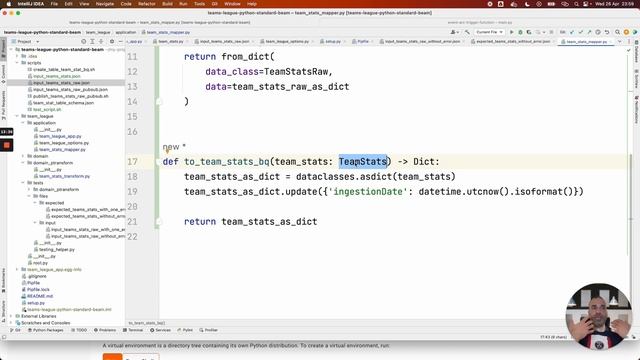This screenshot has width=640, height=360.
Task: Click the Git commit check icon
Action: (580, 32)
